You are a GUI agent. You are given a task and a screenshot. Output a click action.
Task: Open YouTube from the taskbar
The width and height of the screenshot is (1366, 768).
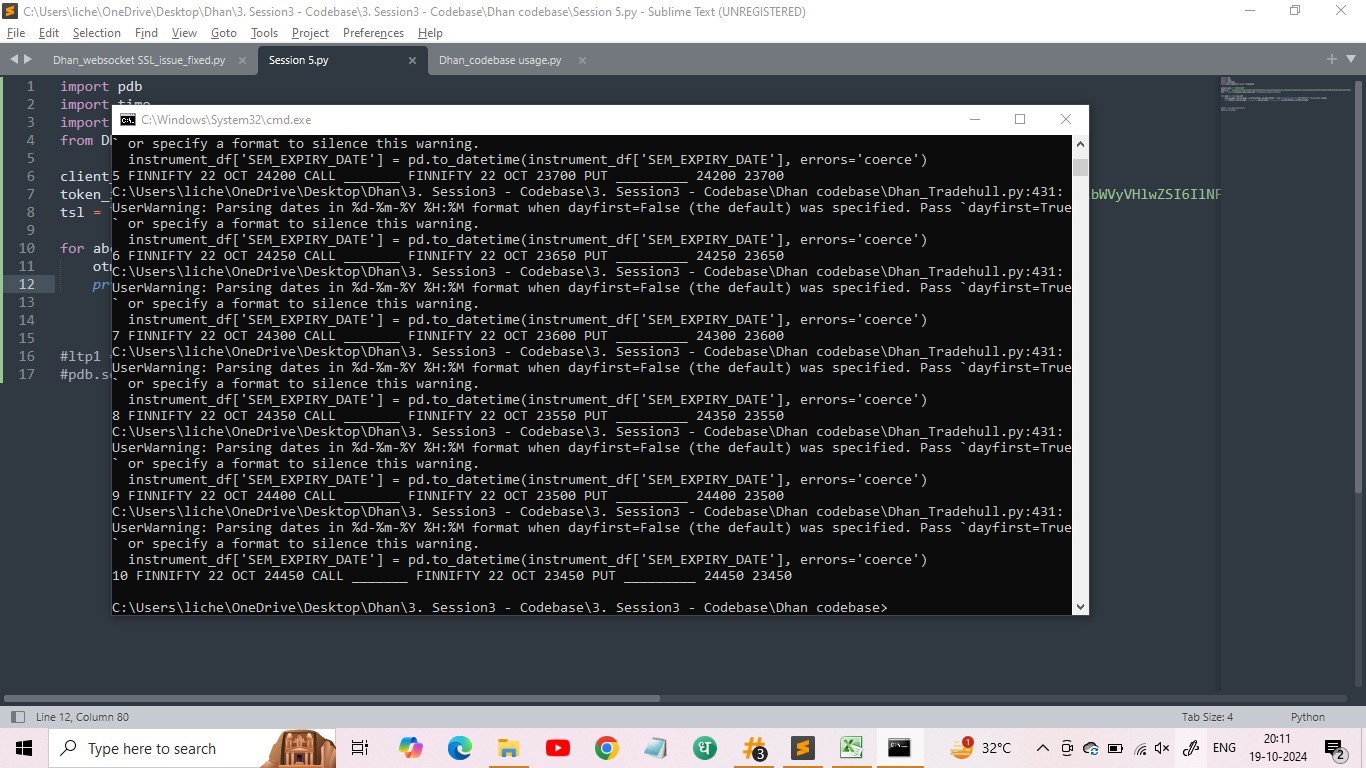point(558,748)
